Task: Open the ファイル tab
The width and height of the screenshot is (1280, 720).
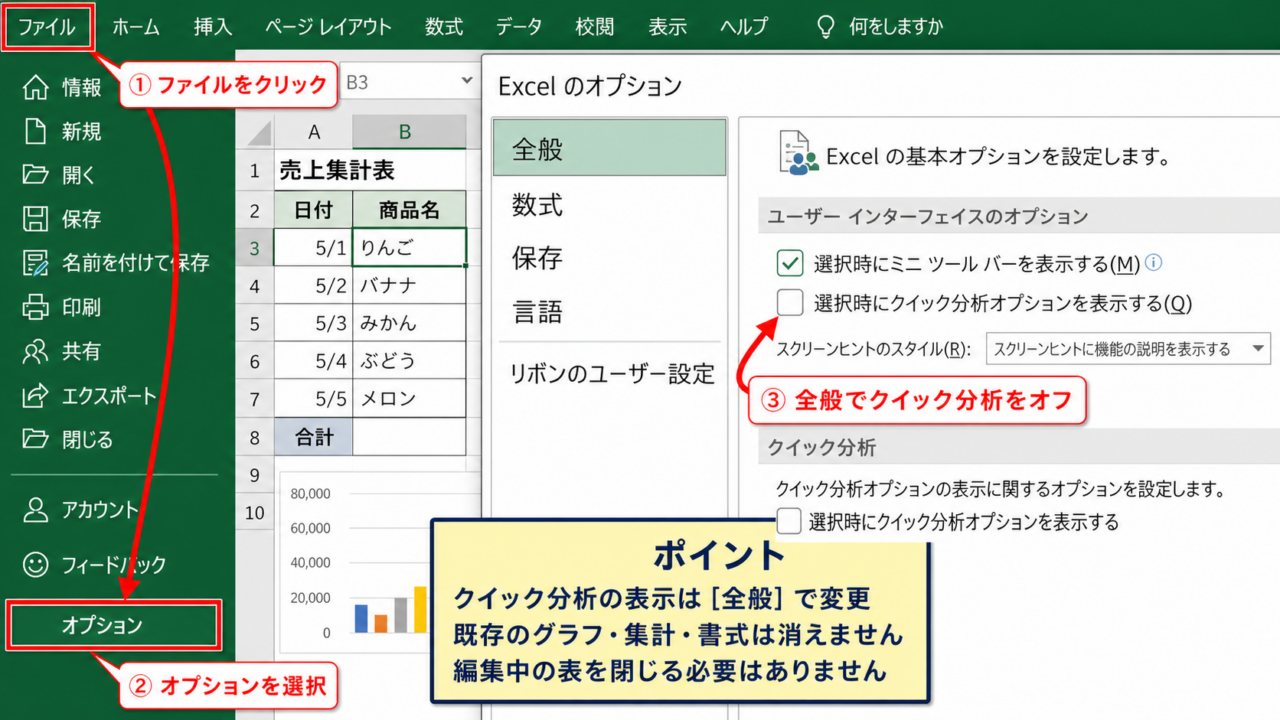Action: pos(47,27)
